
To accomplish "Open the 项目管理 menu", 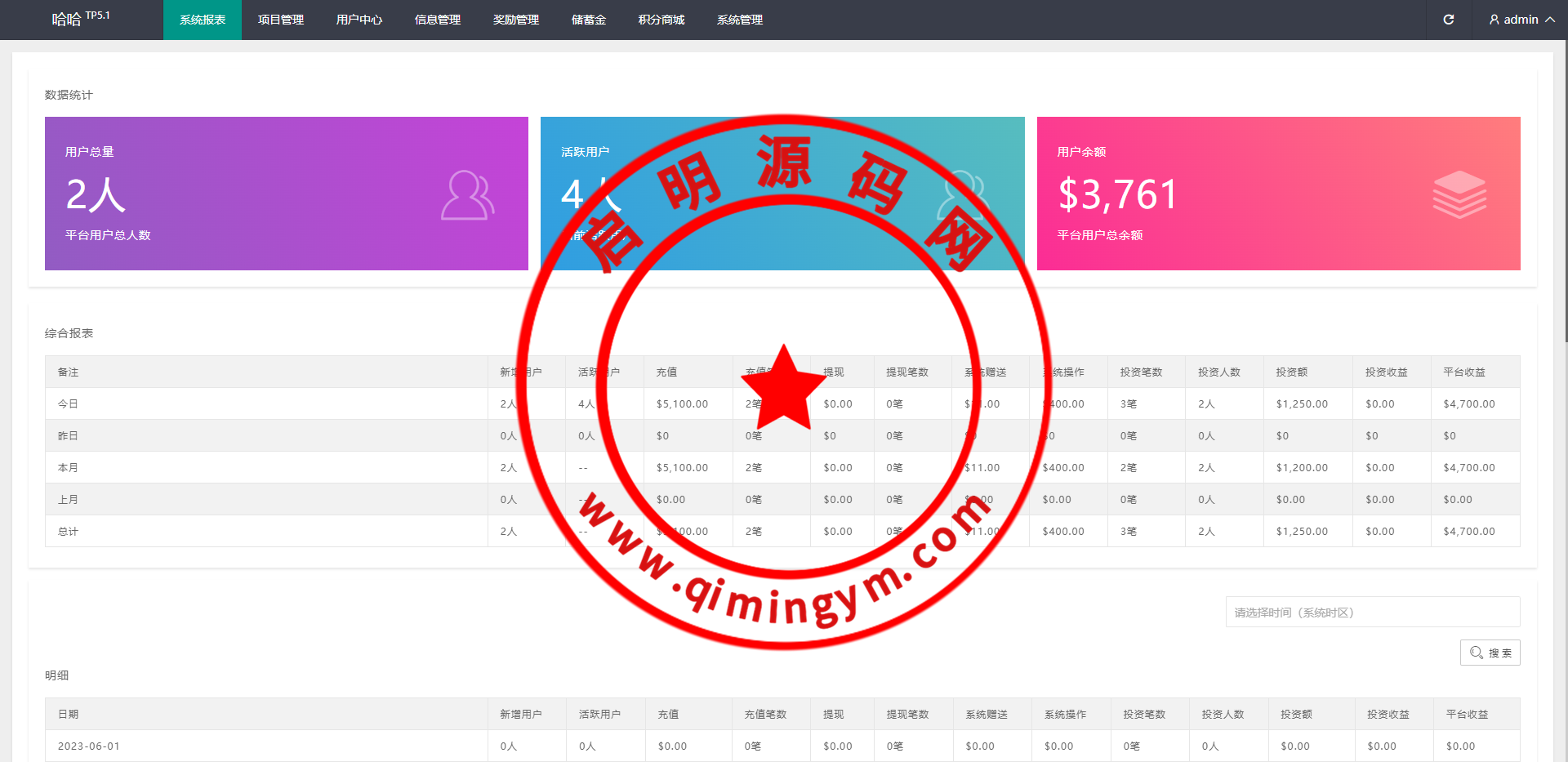I will click(x=280, y=20).
